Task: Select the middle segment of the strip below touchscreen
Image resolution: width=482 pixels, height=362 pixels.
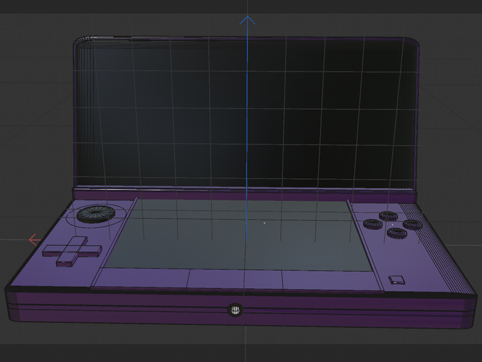Action: pyautogui.click(x=236, y=279)
